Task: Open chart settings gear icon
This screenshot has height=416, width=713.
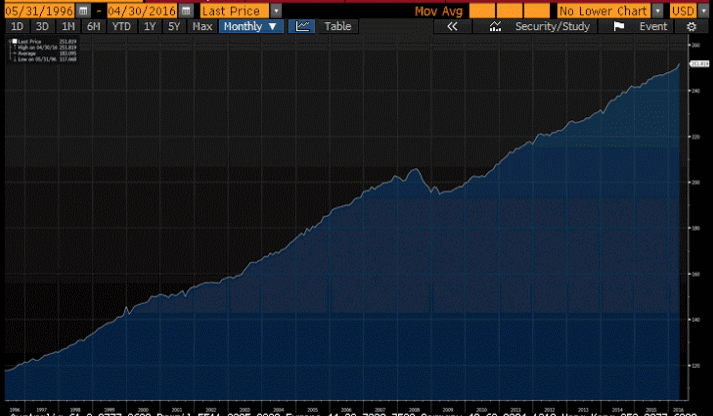Action: coord(691,26)
